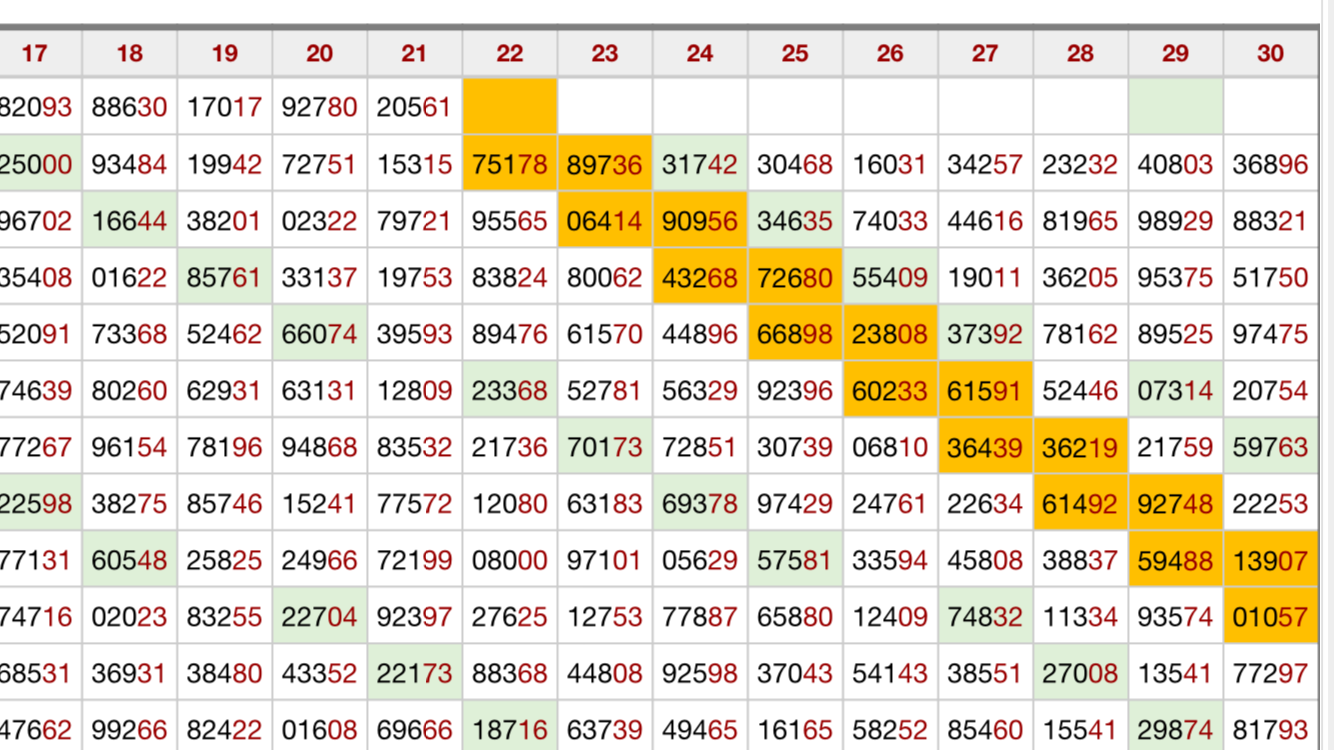The height and width of the screenshot is (750, 1334).
Task: Click the orange cell containing 75178
Action: point(510,164)
